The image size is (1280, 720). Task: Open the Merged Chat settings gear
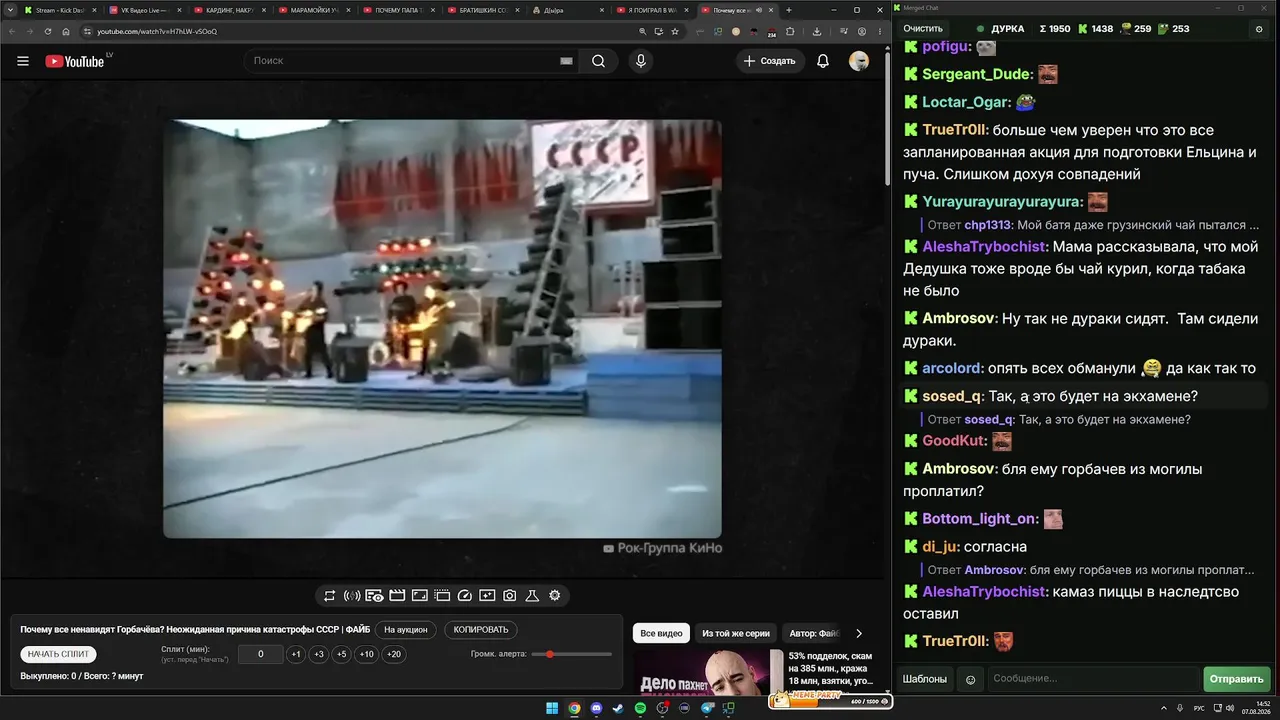click(x=1258, y=29)
